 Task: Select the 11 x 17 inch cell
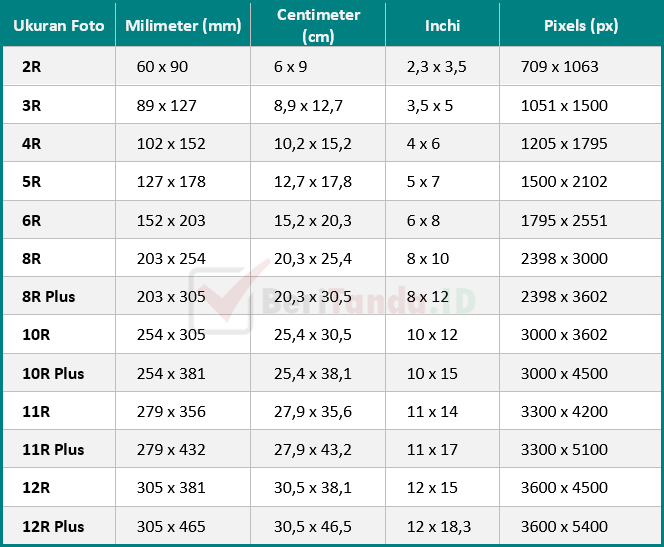coord(432,450)
